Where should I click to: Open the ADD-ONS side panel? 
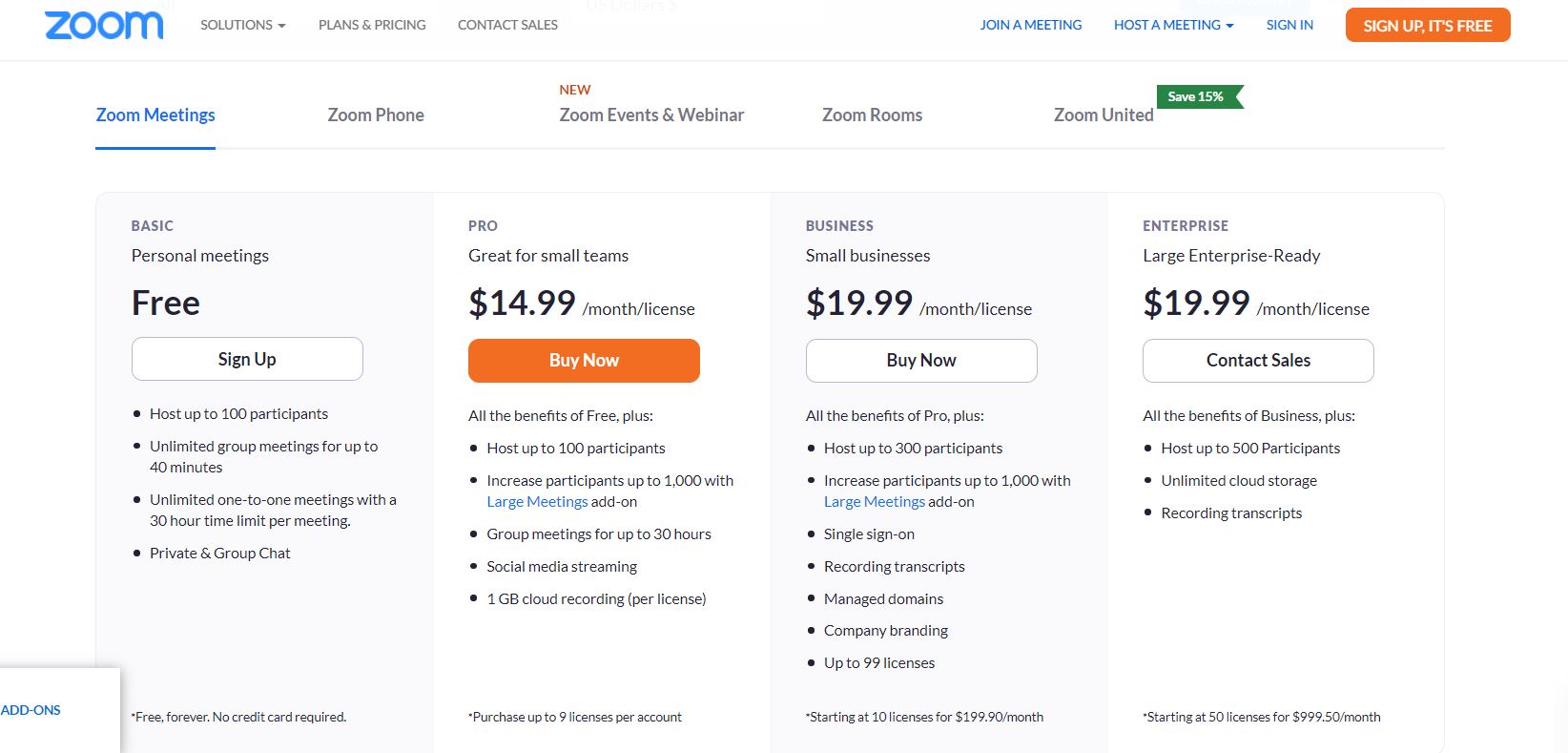coord(31,710)
